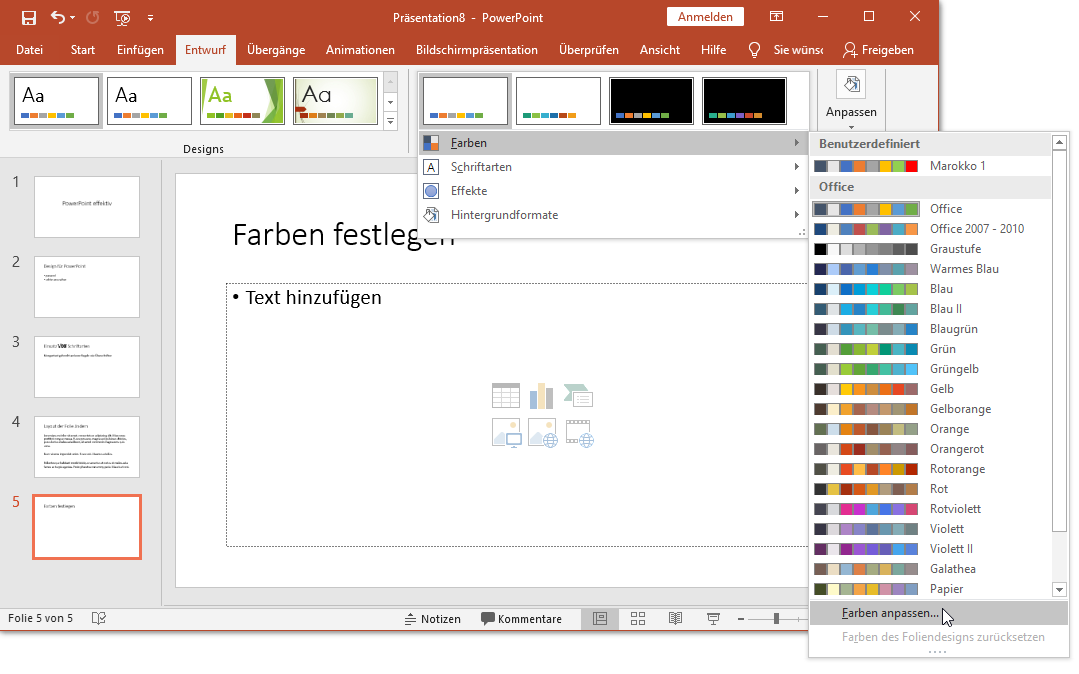Switch to reading view icon
This screenshot has height=674, width=1079.
click(676, 618)
